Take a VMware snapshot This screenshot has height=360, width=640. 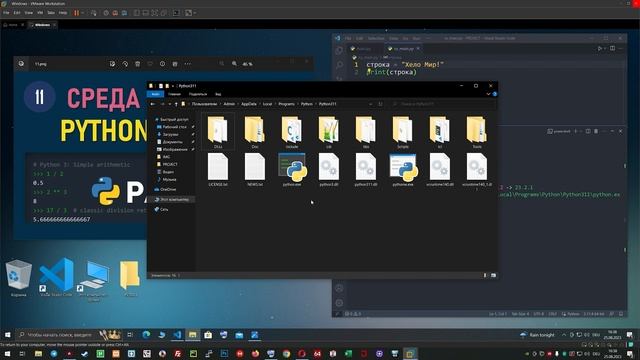[x=106, y=13]
